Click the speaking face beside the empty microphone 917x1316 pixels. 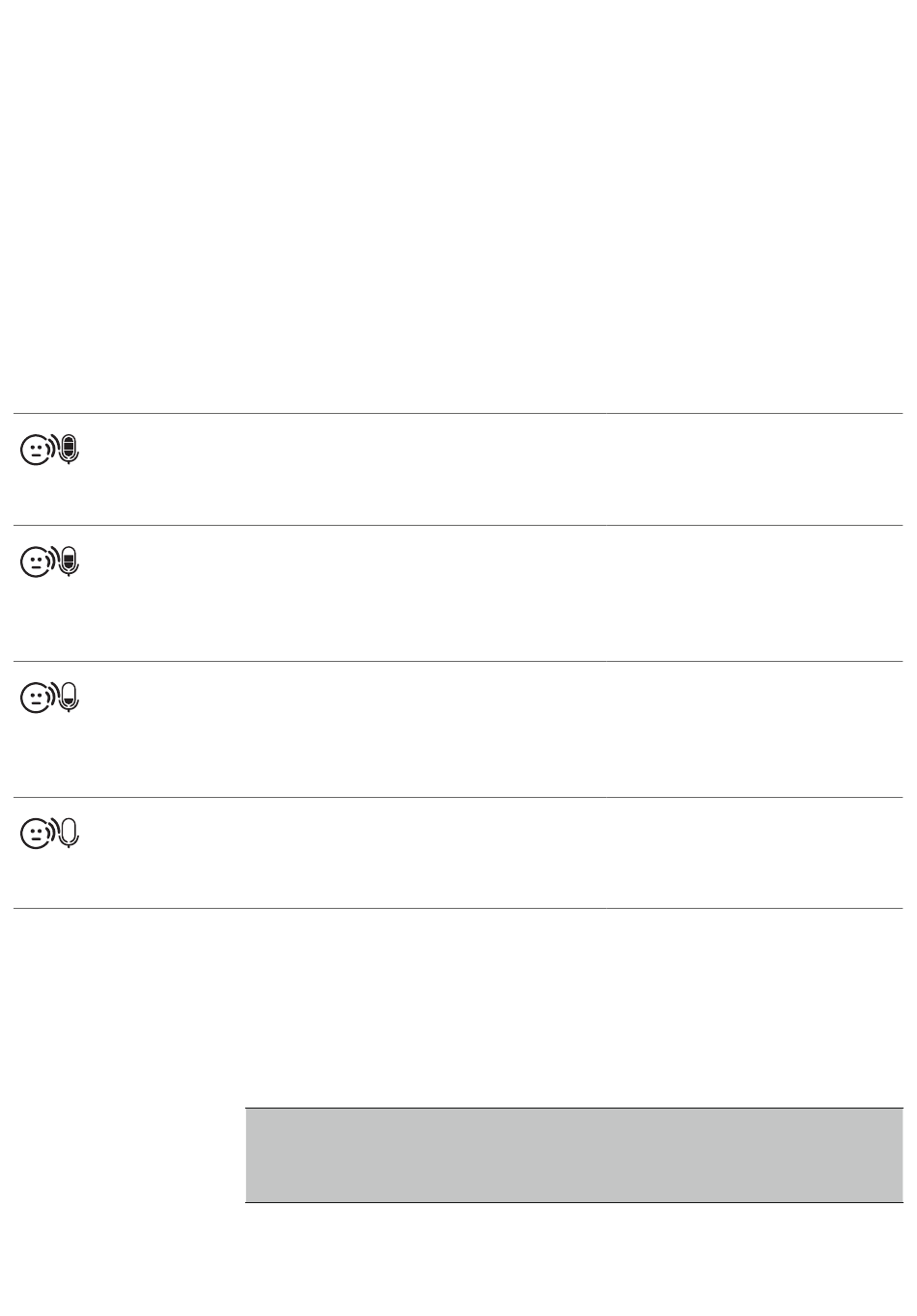click(x=37, y=834)
